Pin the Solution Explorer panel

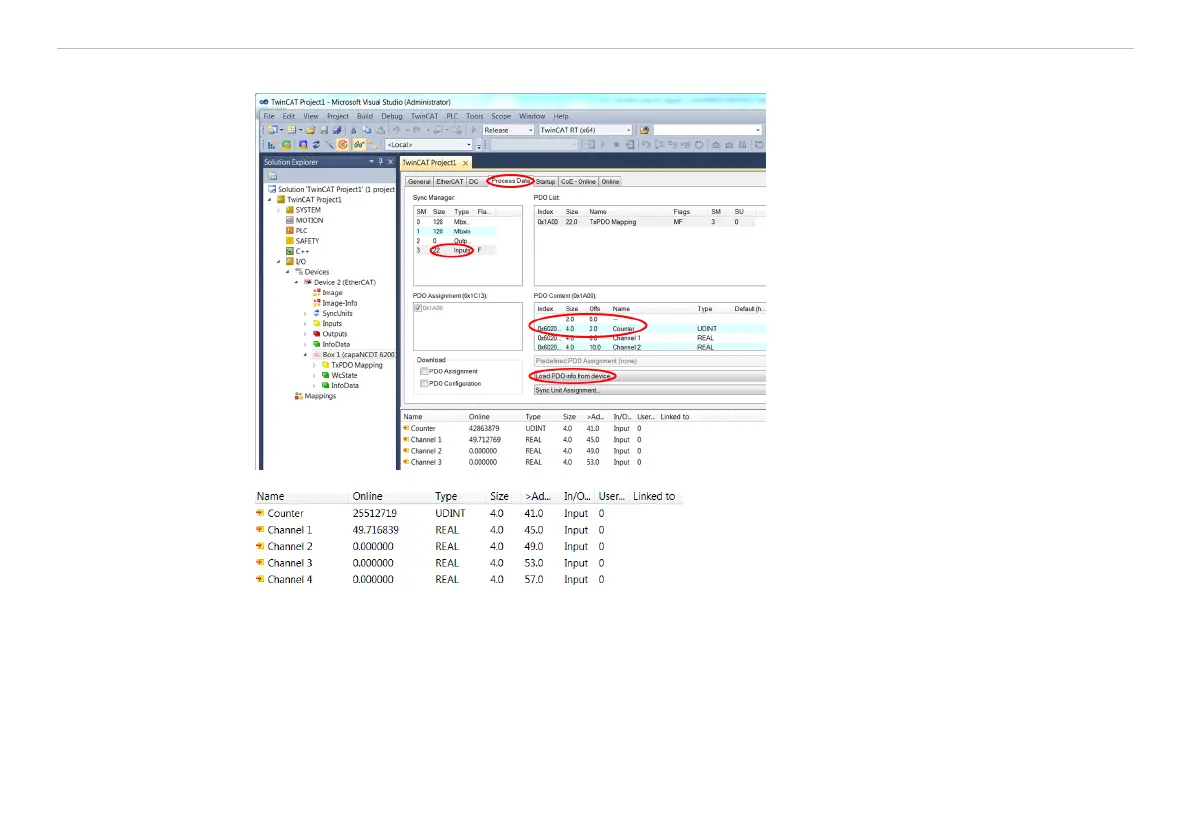381,162
